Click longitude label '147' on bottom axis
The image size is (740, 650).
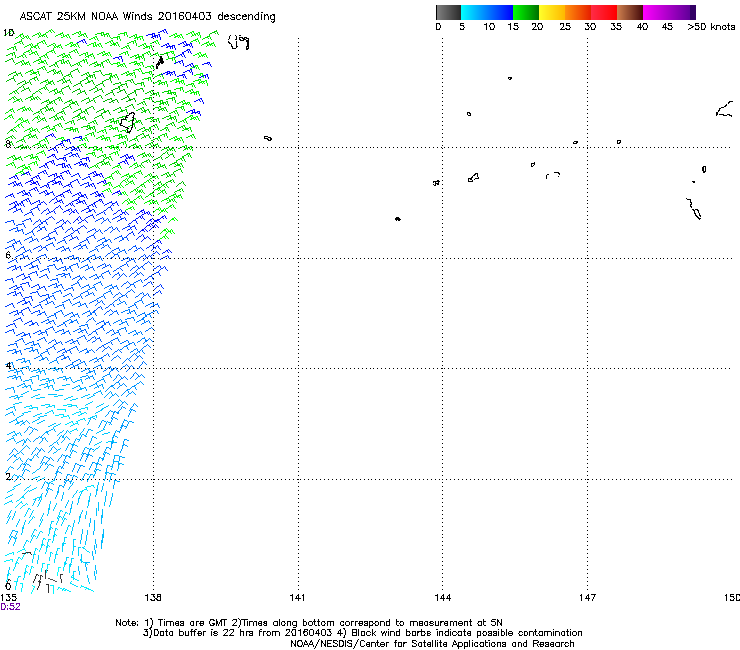click(x=588, y=598)
